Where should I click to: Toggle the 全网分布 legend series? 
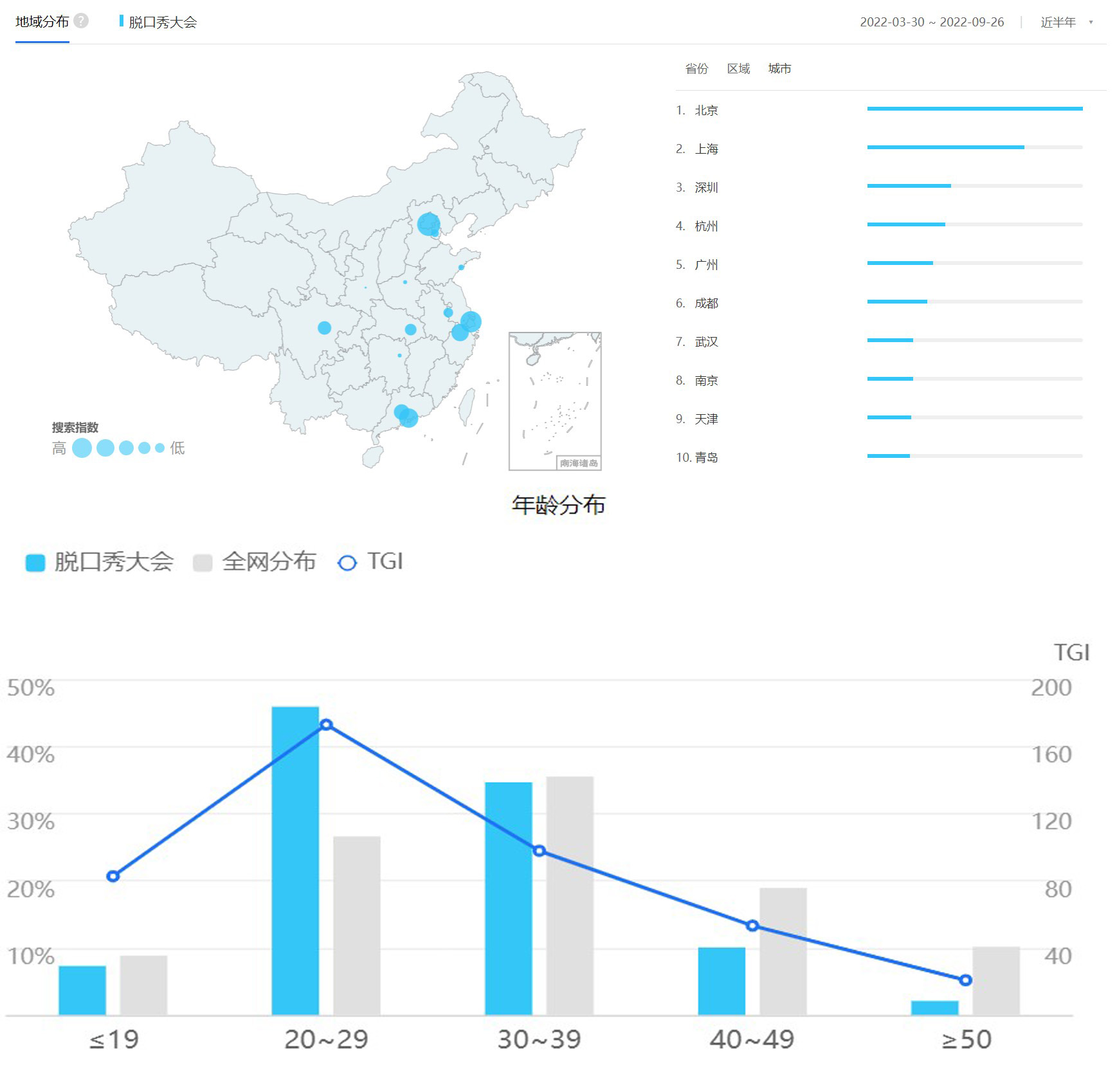255,562
